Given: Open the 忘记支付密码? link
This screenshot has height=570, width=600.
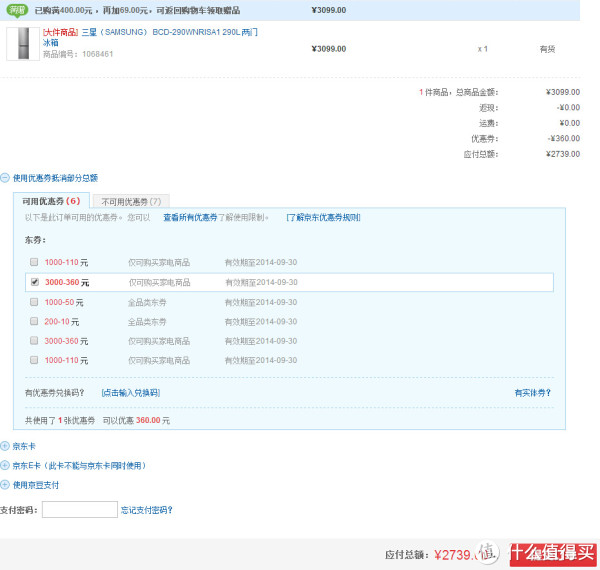Looking at the screenshot, I should coord(147,510).
